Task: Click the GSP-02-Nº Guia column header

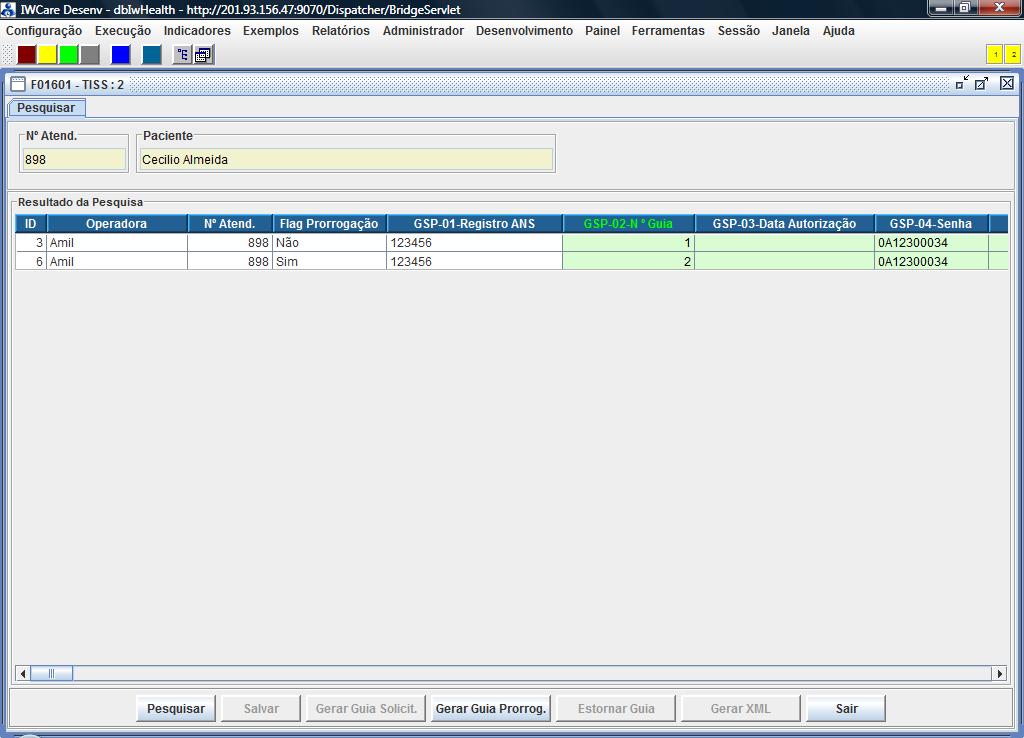Action: click(x=628, y=223)
